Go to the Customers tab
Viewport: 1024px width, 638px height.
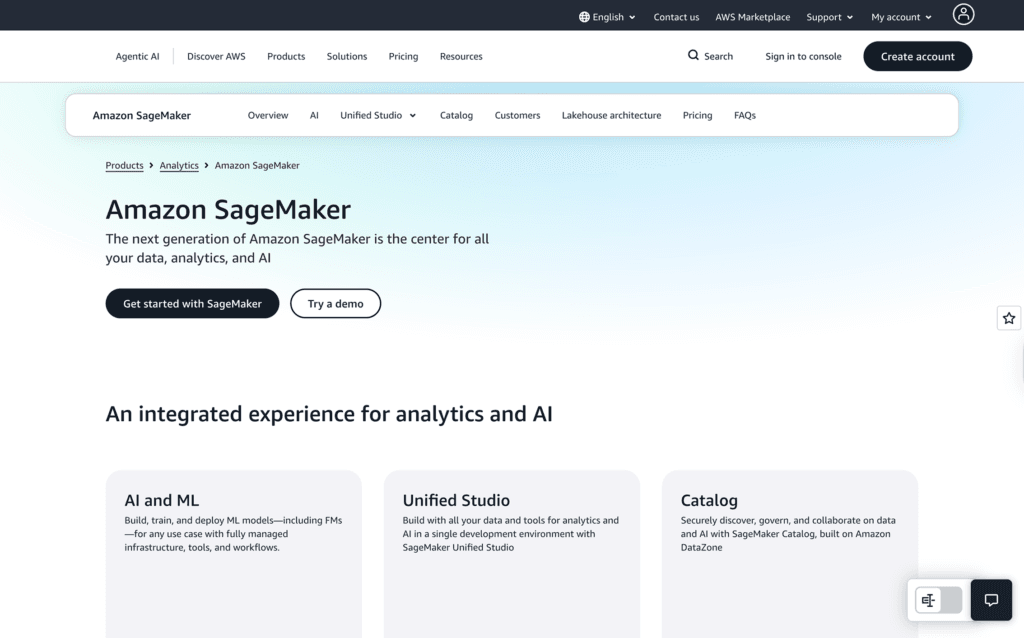tap(517, 116)
